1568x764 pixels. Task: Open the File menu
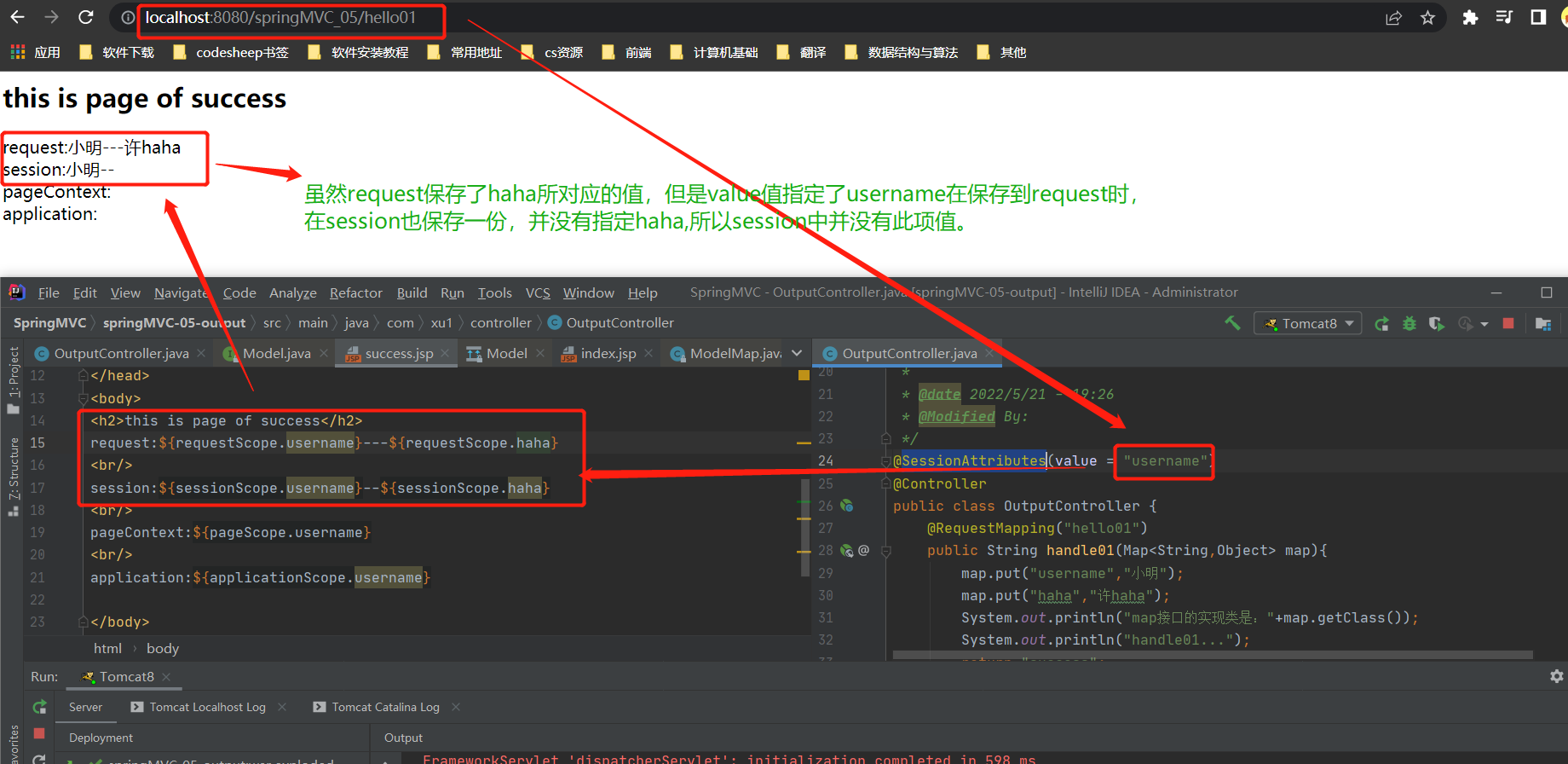tap(49, 292)
